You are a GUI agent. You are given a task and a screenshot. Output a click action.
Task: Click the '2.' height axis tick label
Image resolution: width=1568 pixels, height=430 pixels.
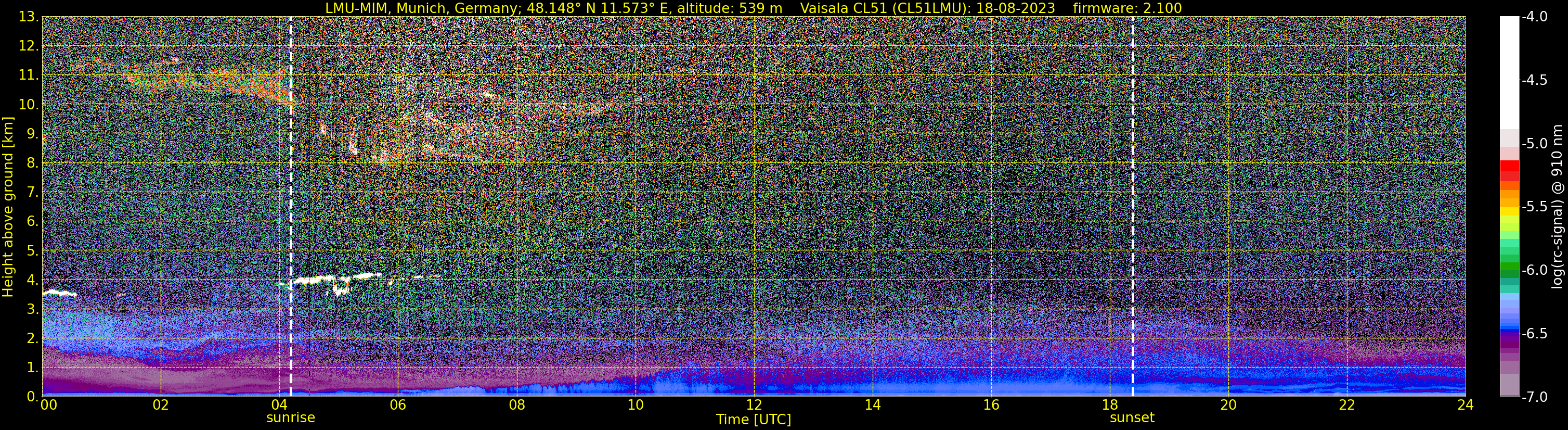pos(32,339)
